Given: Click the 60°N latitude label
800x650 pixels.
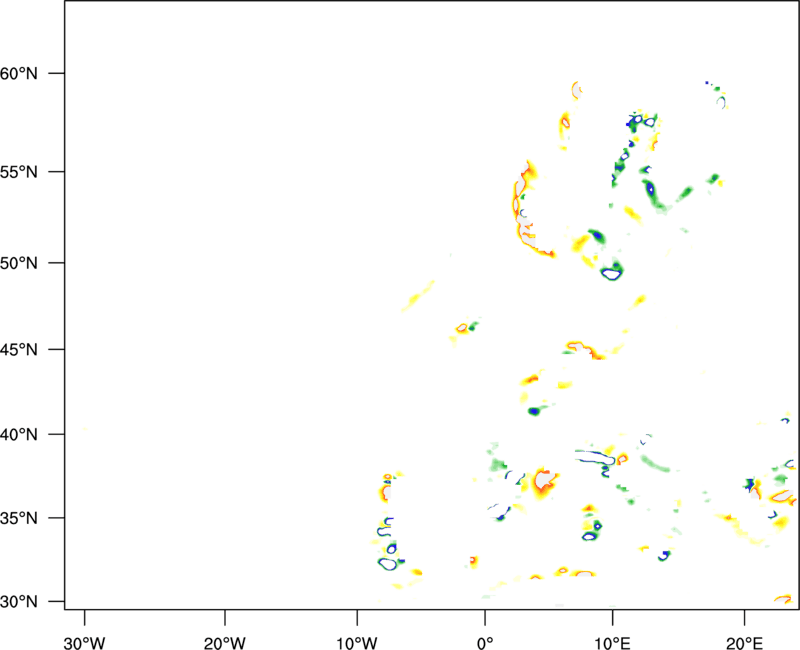Looking at the screenshot, I should 19,73.
